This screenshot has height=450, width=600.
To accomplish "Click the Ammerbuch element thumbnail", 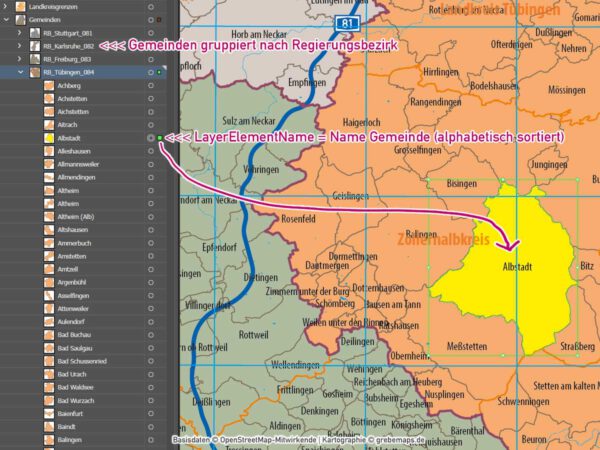I will (49, 243).
